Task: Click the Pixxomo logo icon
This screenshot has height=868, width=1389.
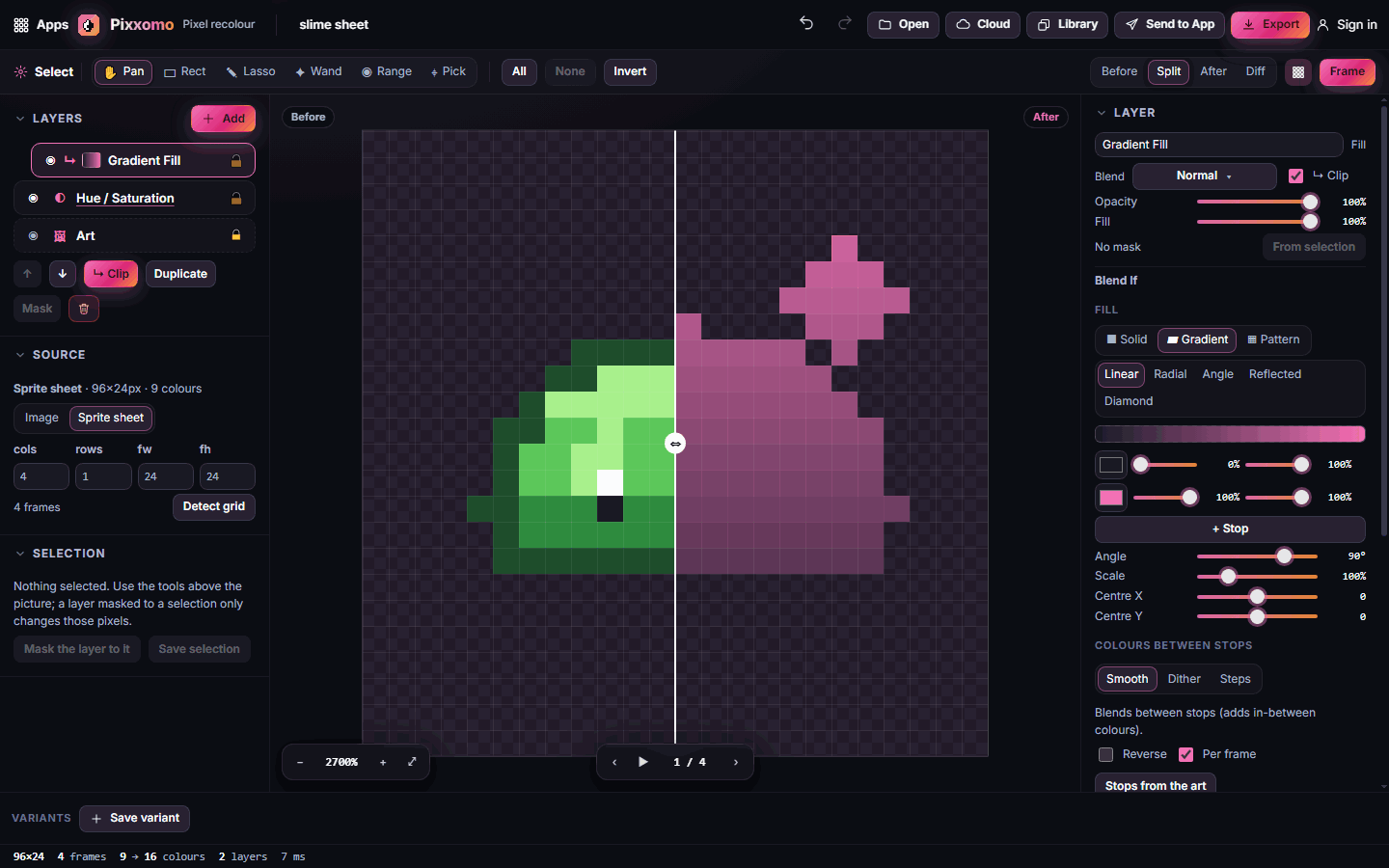Action: tap(89, 25)
